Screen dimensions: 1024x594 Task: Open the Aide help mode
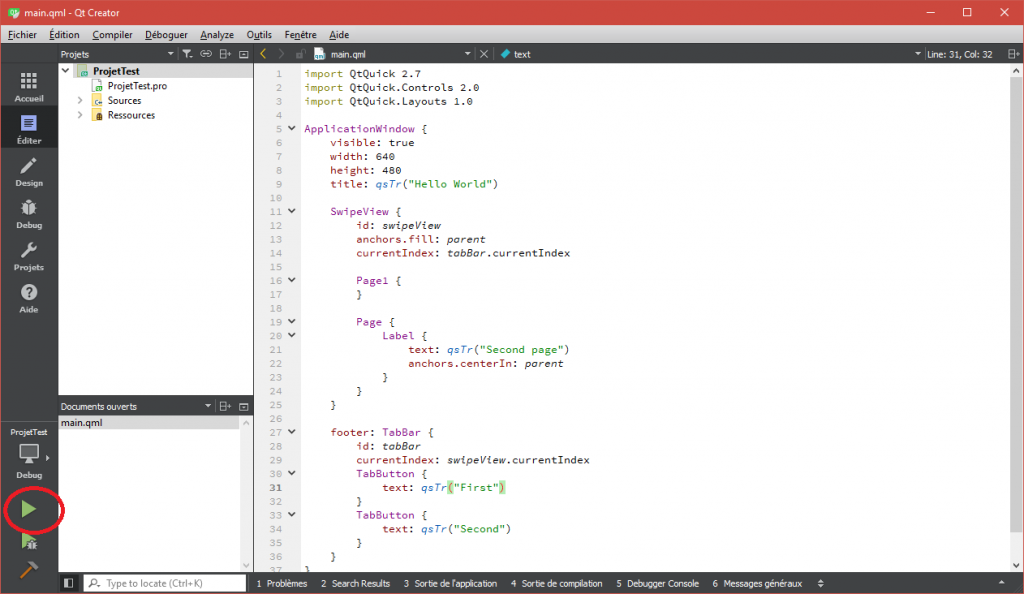pos(29,298)
